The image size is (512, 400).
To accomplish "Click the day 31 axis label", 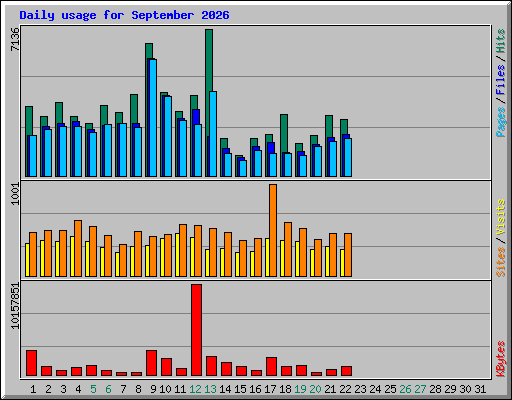I will click(x=480, y=389).
